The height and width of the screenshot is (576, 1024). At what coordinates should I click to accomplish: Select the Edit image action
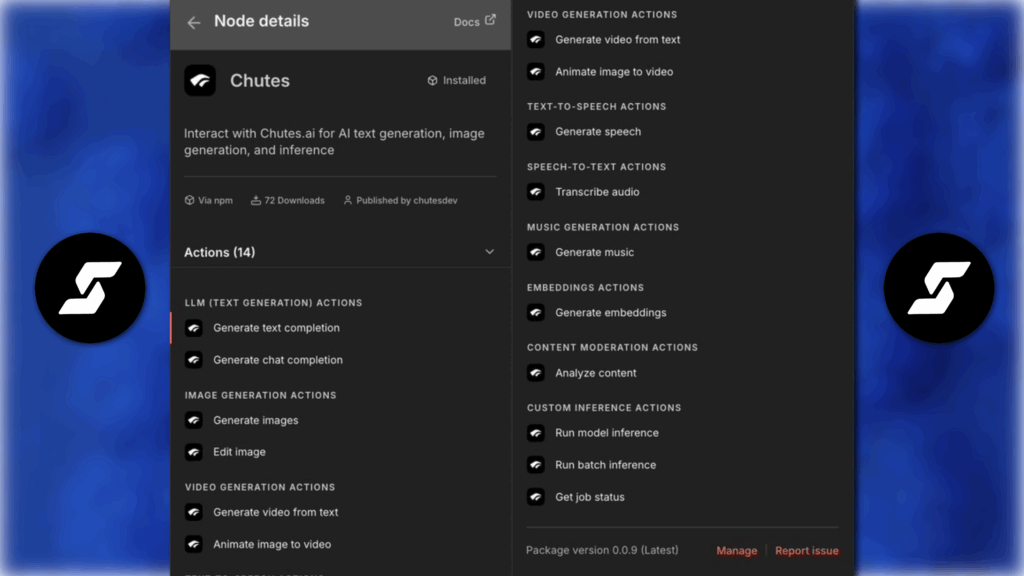[239, 452]
